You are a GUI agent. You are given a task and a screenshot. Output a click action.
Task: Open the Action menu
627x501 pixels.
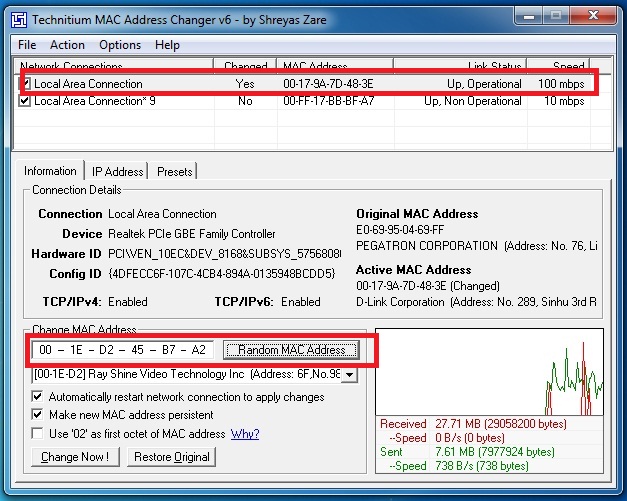[67, 45]
